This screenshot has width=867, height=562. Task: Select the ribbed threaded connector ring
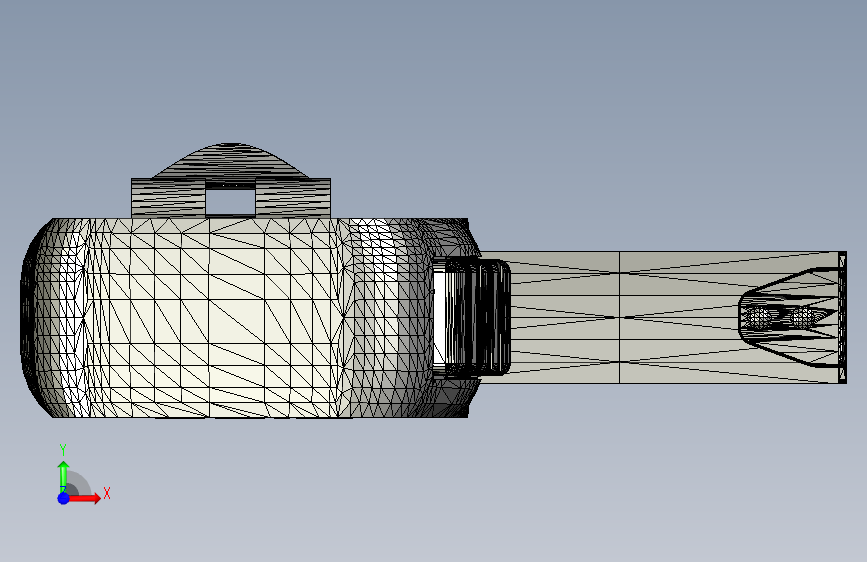tap(480, 318)
